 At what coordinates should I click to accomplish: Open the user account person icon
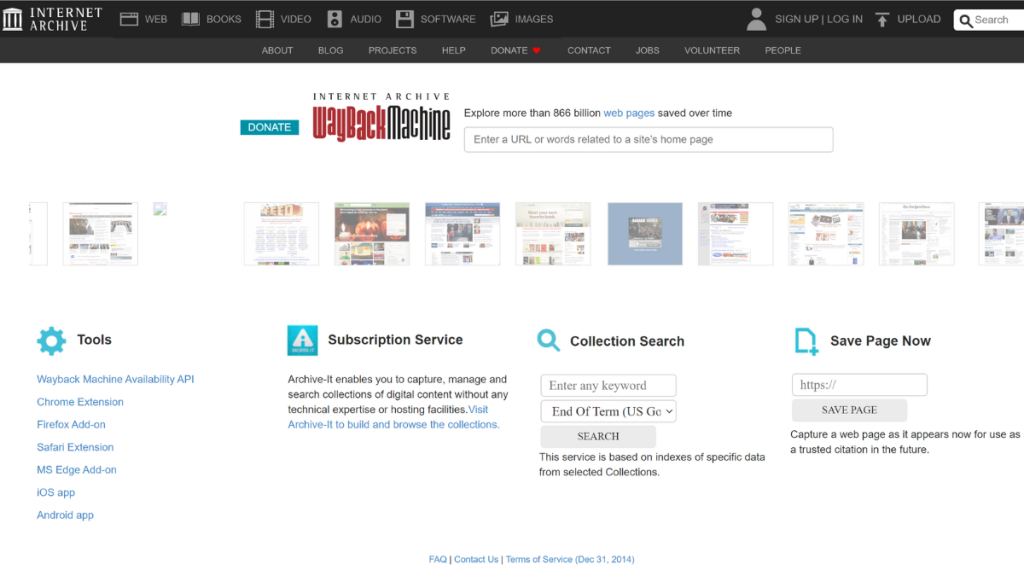click(x=756, y=18)
